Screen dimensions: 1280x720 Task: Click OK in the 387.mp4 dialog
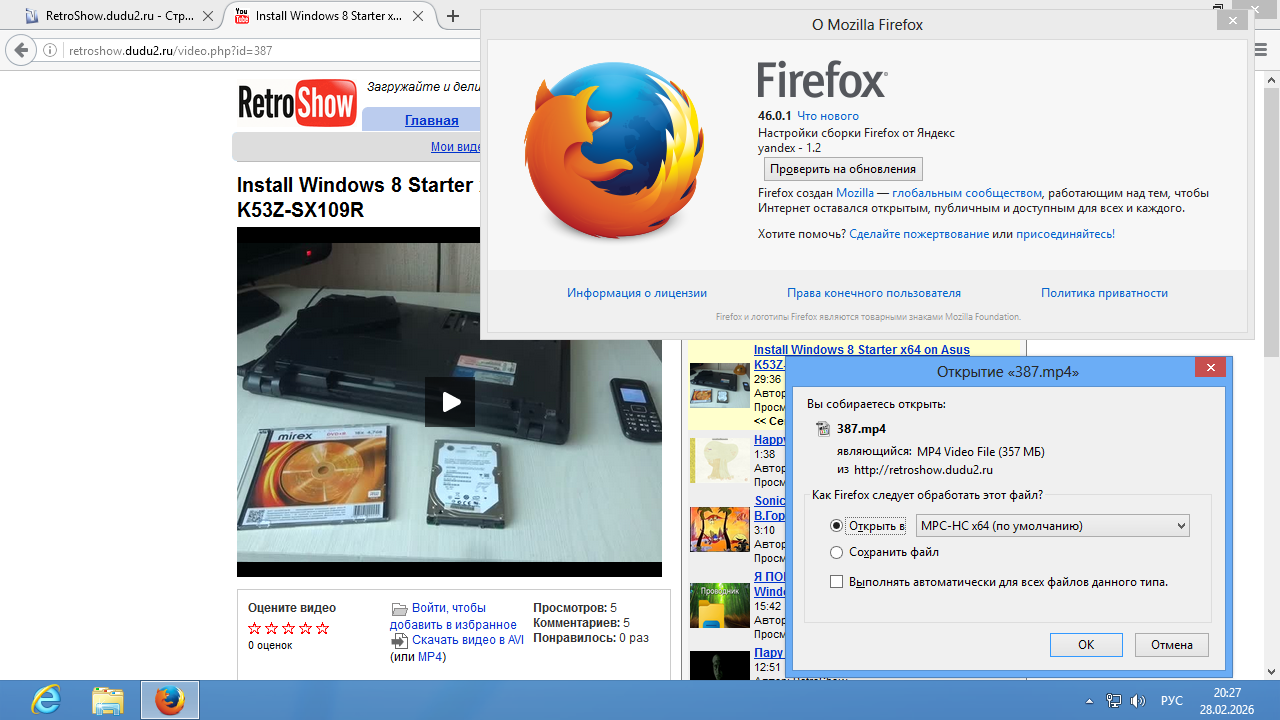pyautogui.click(x=1086, y=645)
